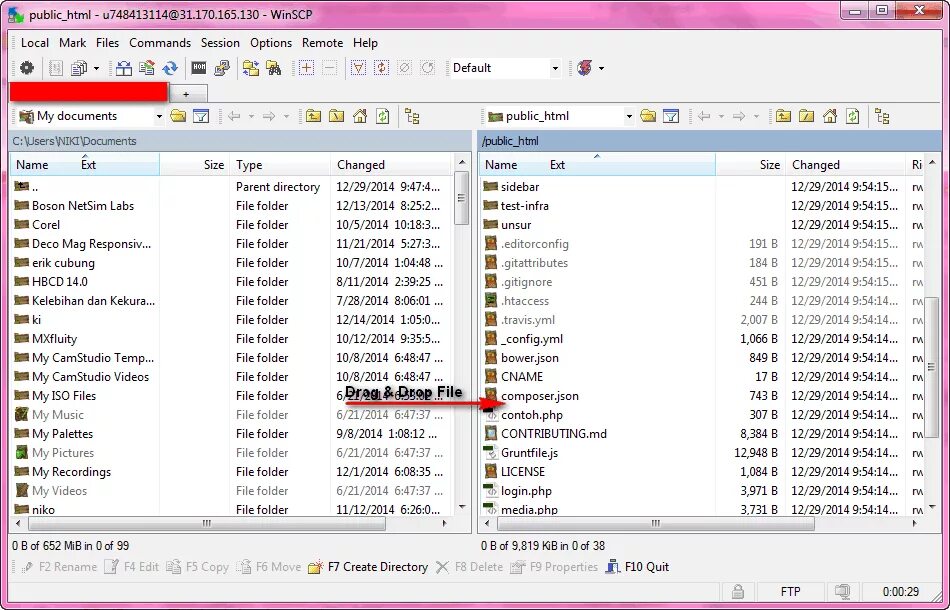Click the remote home directory icon

[830, 116]
